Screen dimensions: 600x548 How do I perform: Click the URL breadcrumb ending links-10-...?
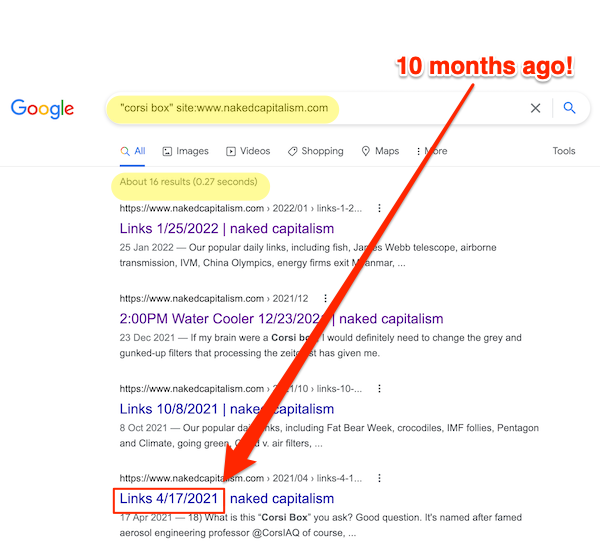point(240,388)
